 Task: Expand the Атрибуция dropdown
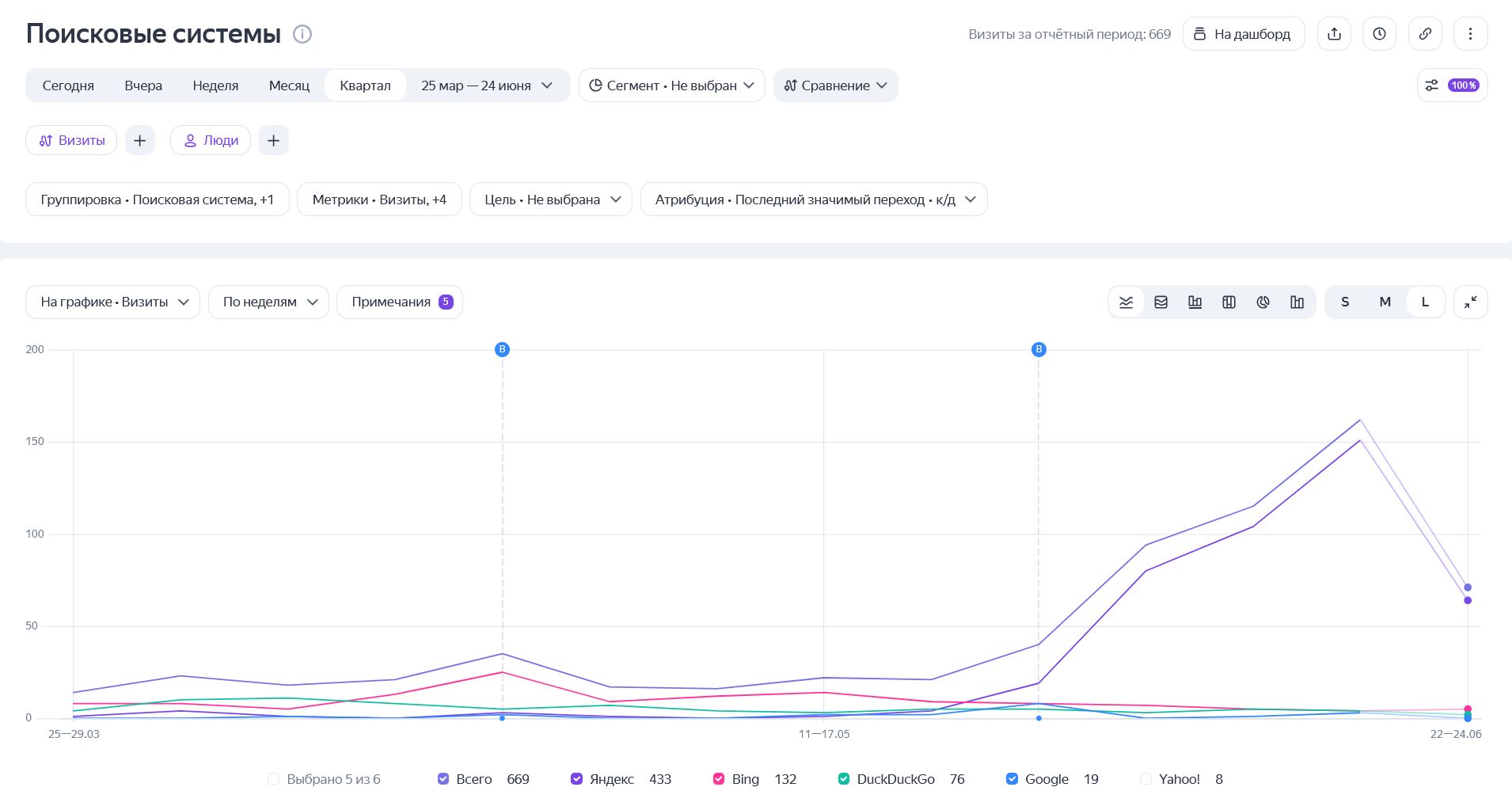(814, 200)
